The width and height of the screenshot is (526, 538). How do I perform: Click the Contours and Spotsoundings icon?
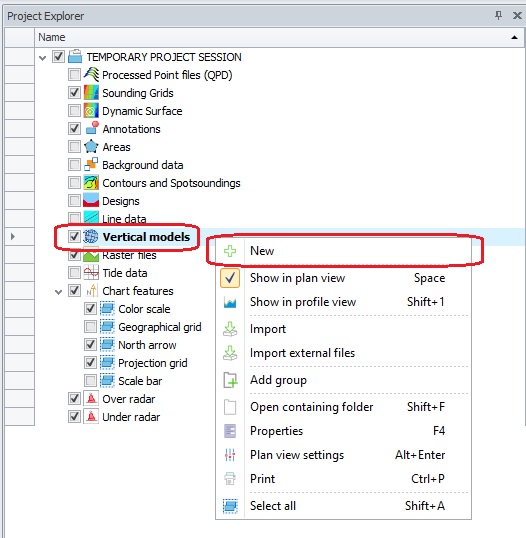point(91,183)
